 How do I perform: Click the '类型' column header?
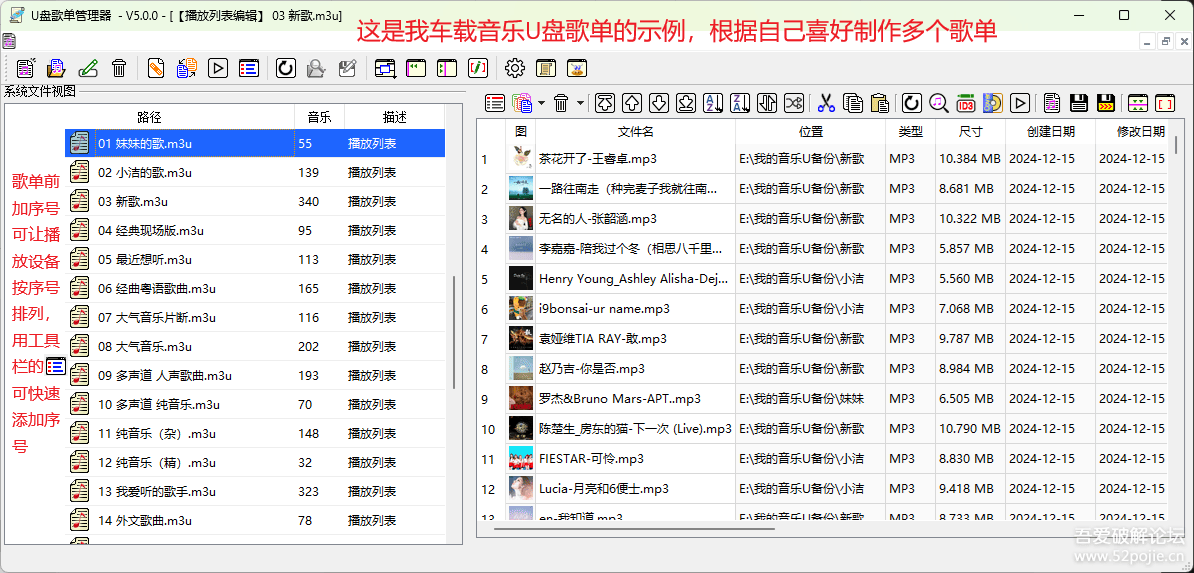(x=911, y=132)
